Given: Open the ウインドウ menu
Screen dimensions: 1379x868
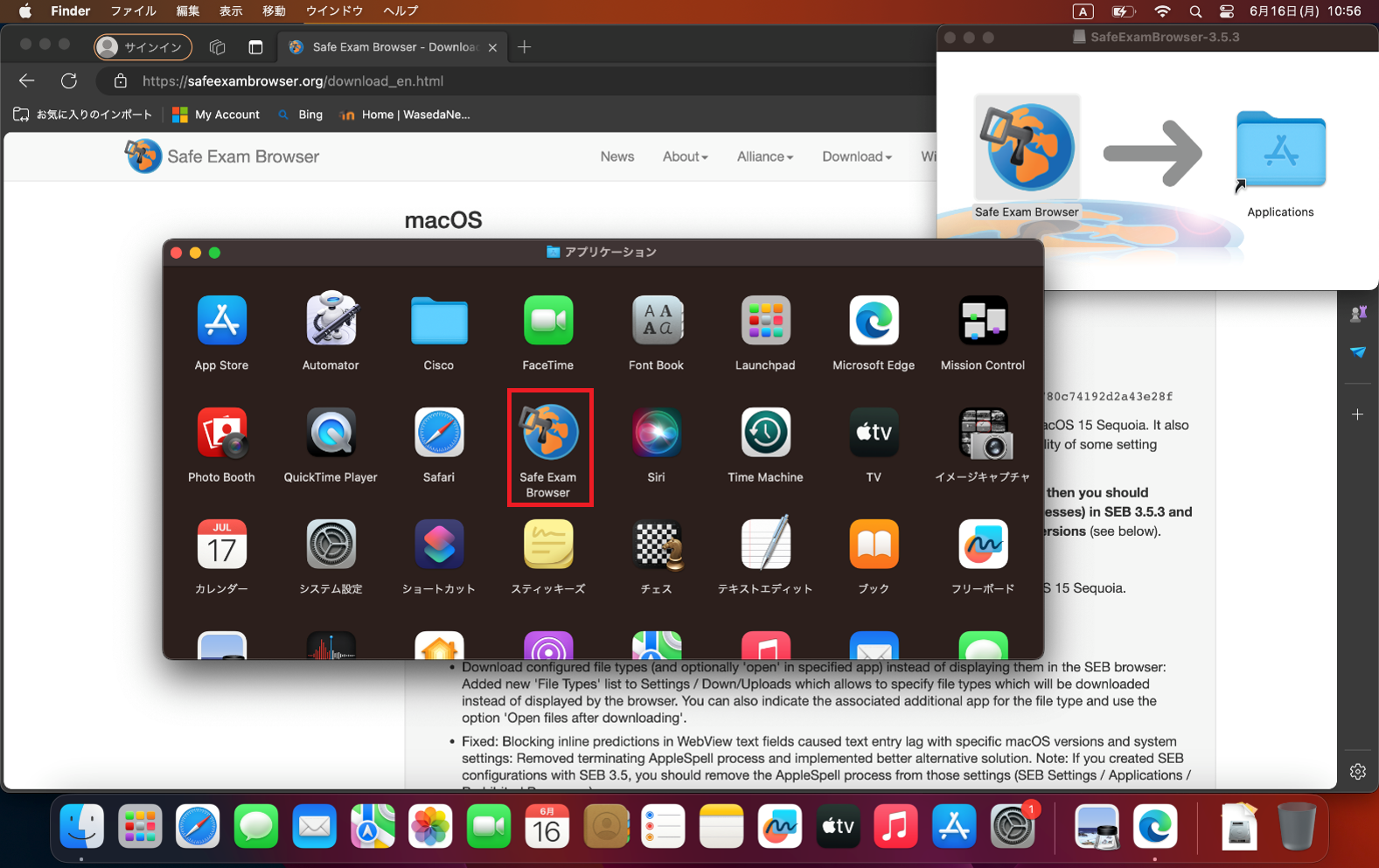Looking at the screenshot, I should (x=334, y=11).
